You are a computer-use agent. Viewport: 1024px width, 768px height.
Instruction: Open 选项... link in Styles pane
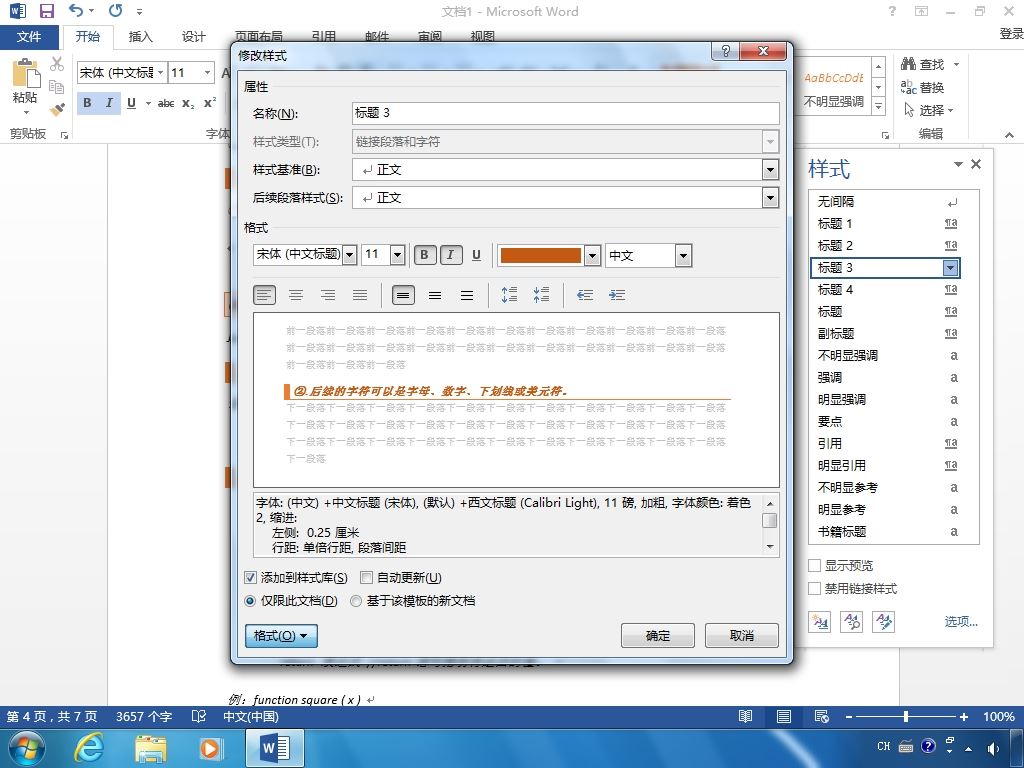961,622
